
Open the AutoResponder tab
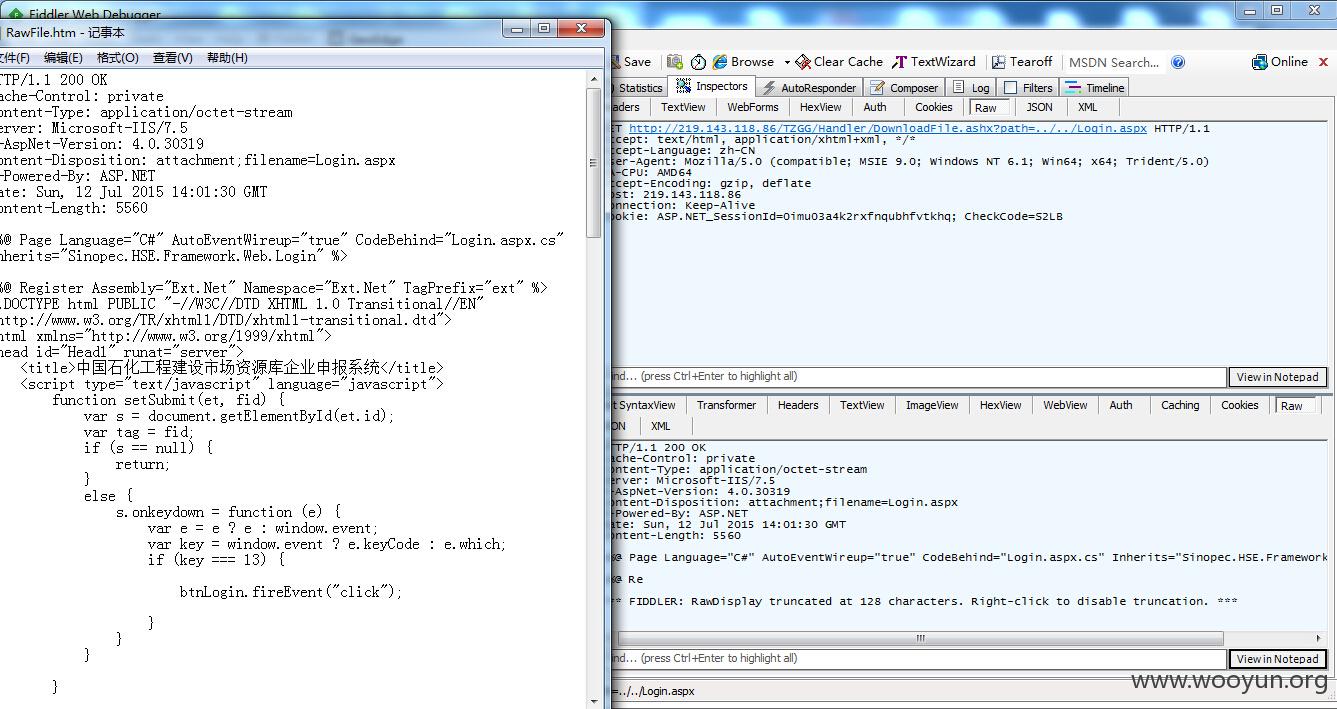click(809, 88)
